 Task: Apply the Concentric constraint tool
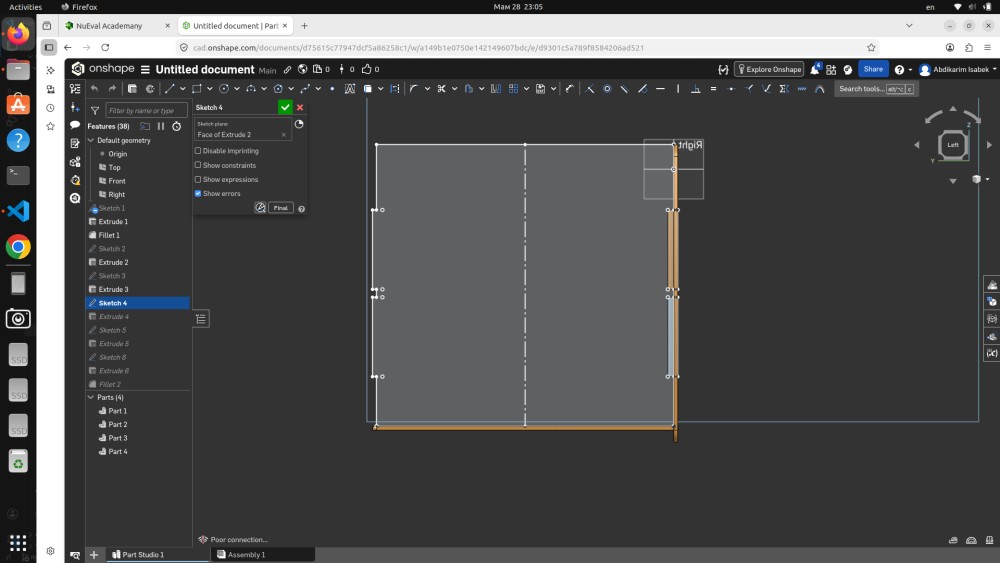tap(607, 89)
